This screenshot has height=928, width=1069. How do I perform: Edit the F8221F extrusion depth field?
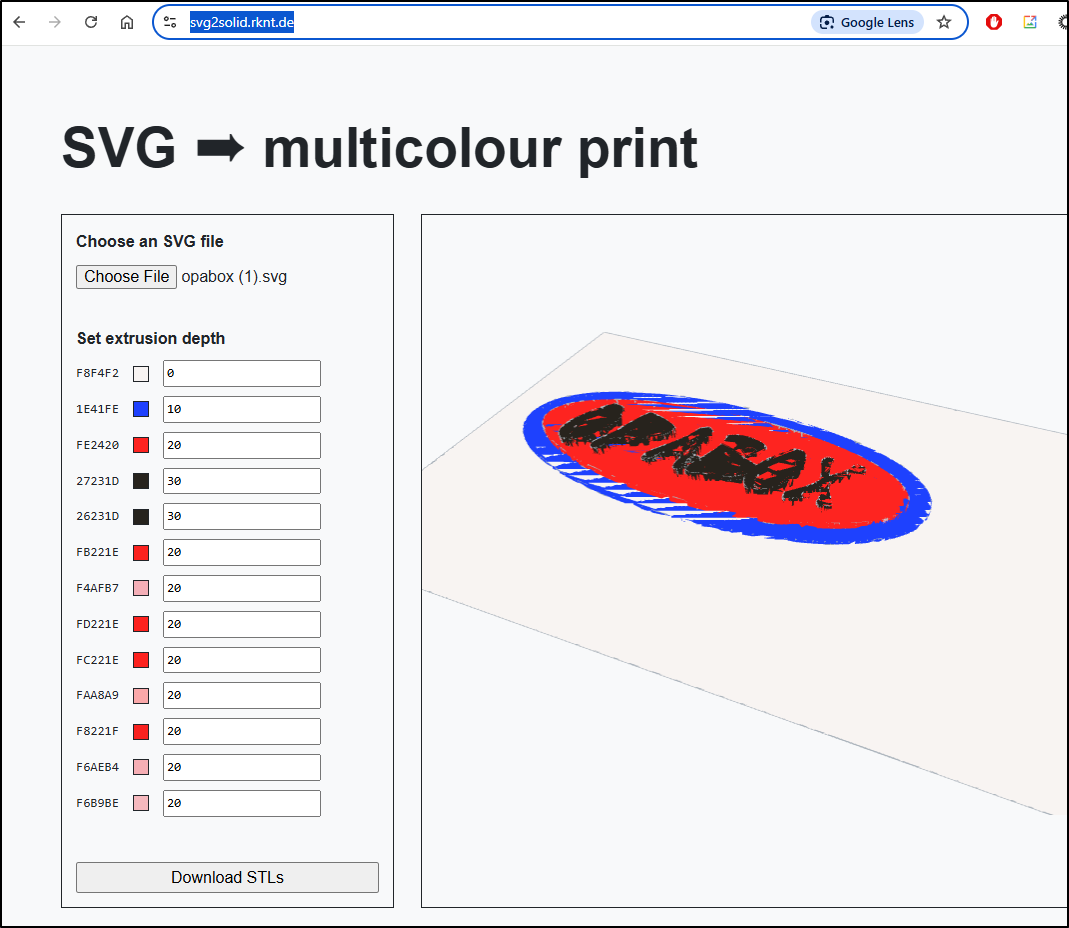coord(241,732)
